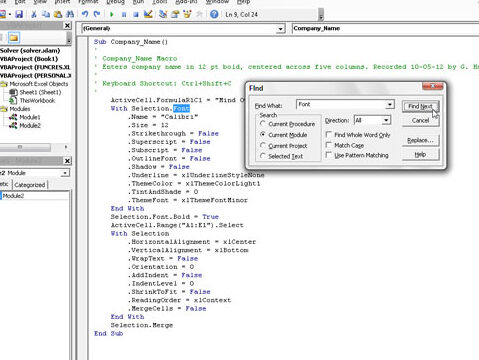Click the Replace... button
Viewport: 479px width, 360px height.
[420, 140]
